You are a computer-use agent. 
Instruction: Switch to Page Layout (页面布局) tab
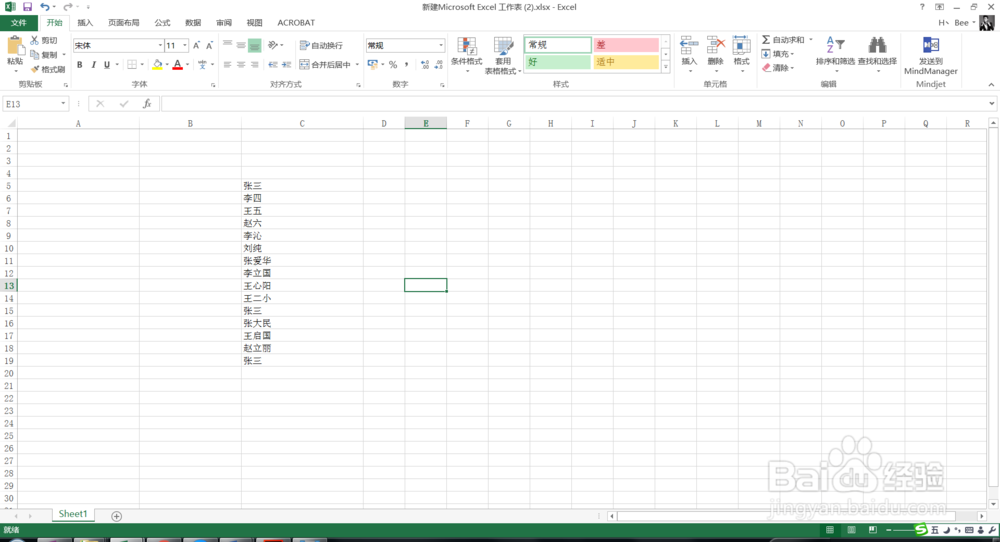pyautogui.click(x=124, y=22)
